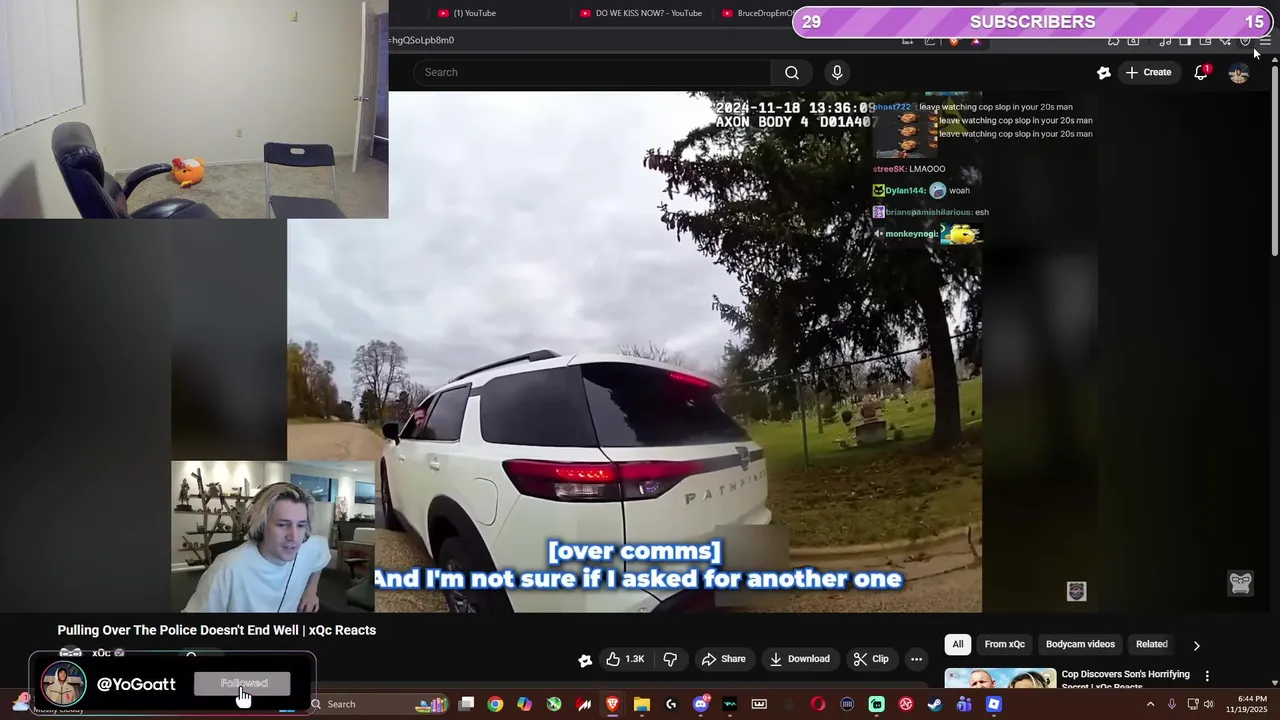Switch to DO WE KISS NOW? browser tab
Screen dimensions: 1280x720
[641, 13]
